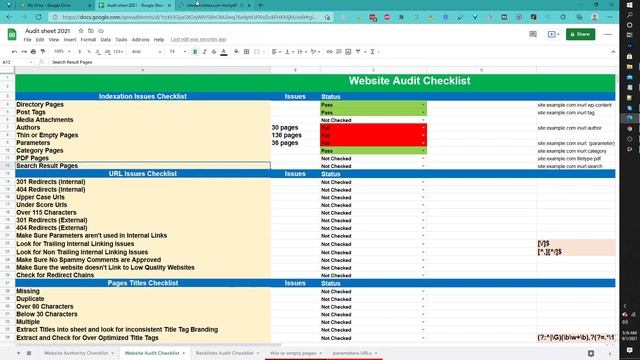Click the Redo icon in toolbar

[24, 52]
